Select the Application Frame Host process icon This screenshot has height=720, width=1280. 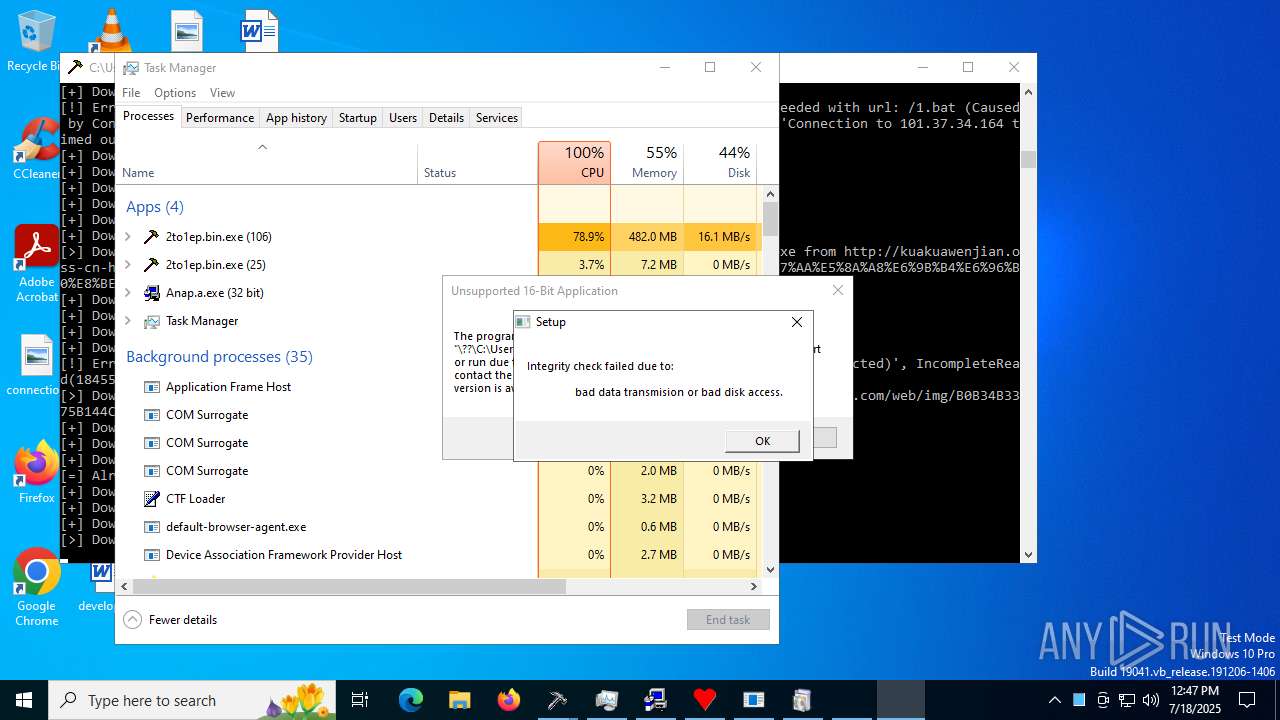(152, 387)
